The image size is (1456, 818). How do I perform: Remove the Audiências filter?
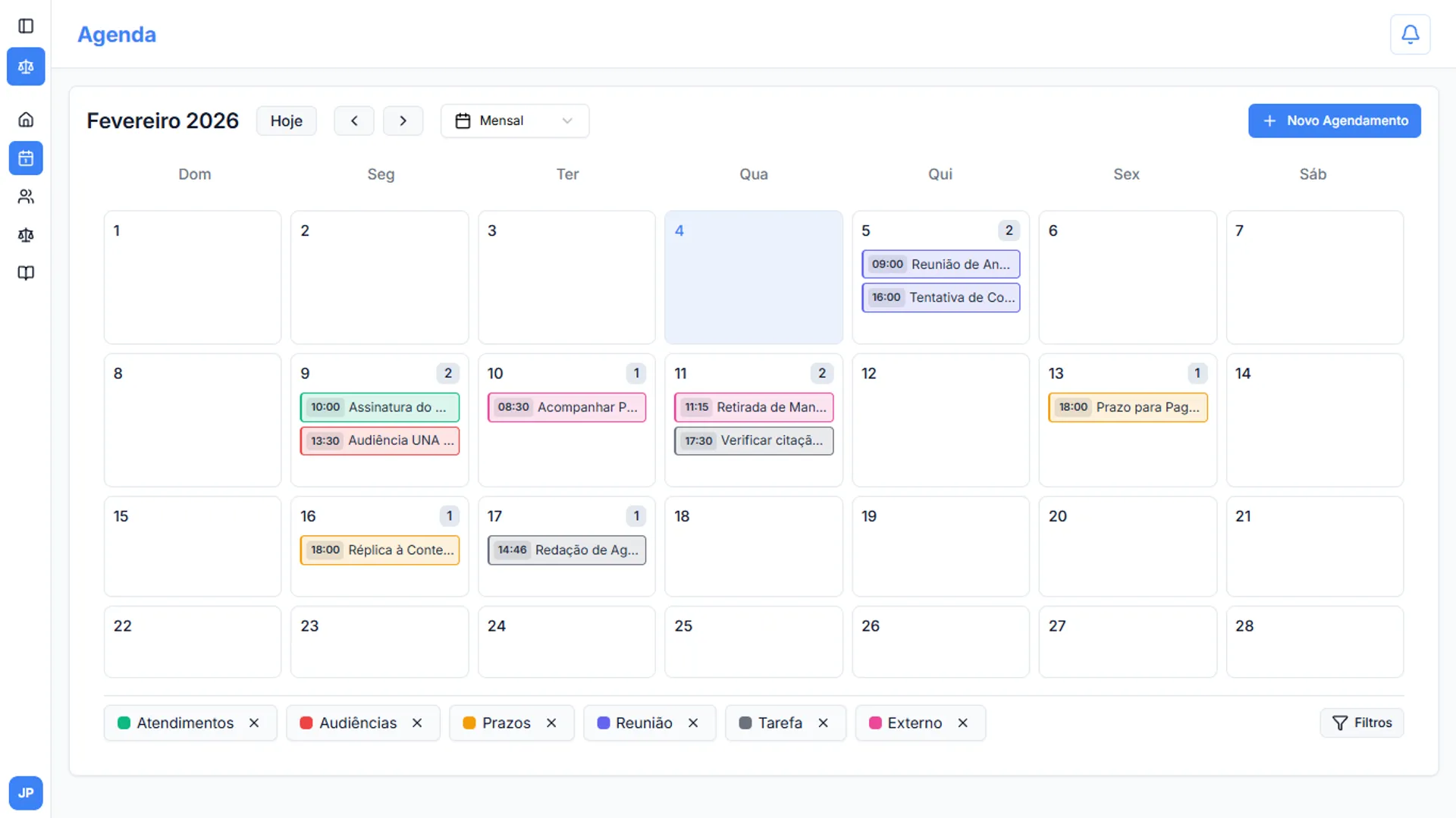pos(417,722)
